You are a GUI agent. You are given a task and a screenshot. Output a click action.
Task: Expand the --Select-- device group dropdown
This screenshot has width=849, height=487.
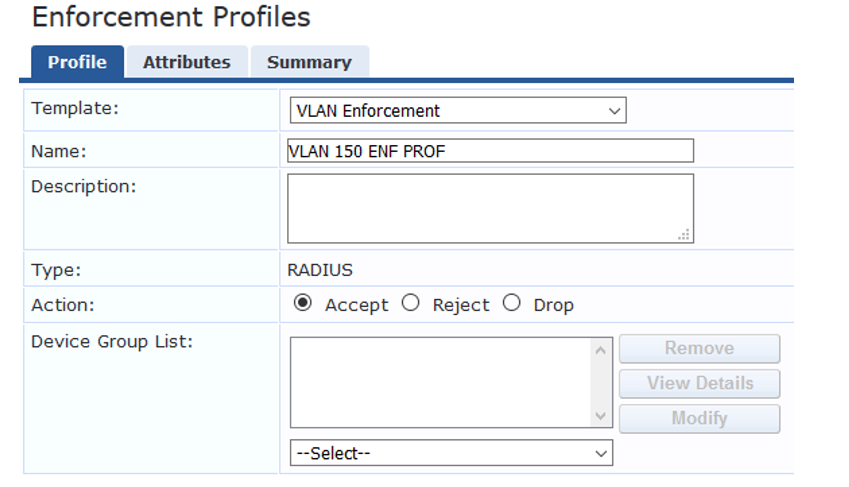(451, 453)
